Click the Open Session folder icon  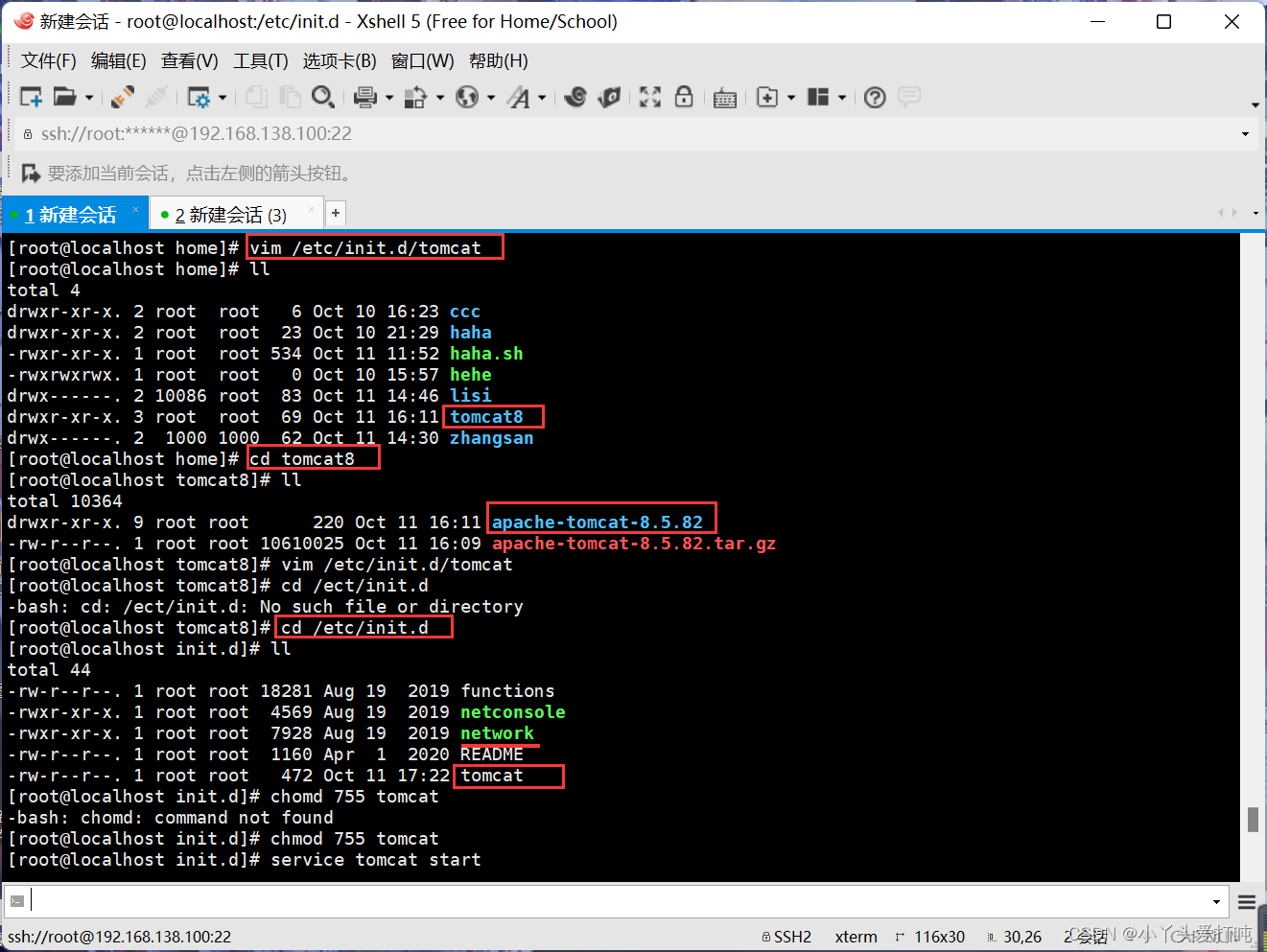pos(64,97)
